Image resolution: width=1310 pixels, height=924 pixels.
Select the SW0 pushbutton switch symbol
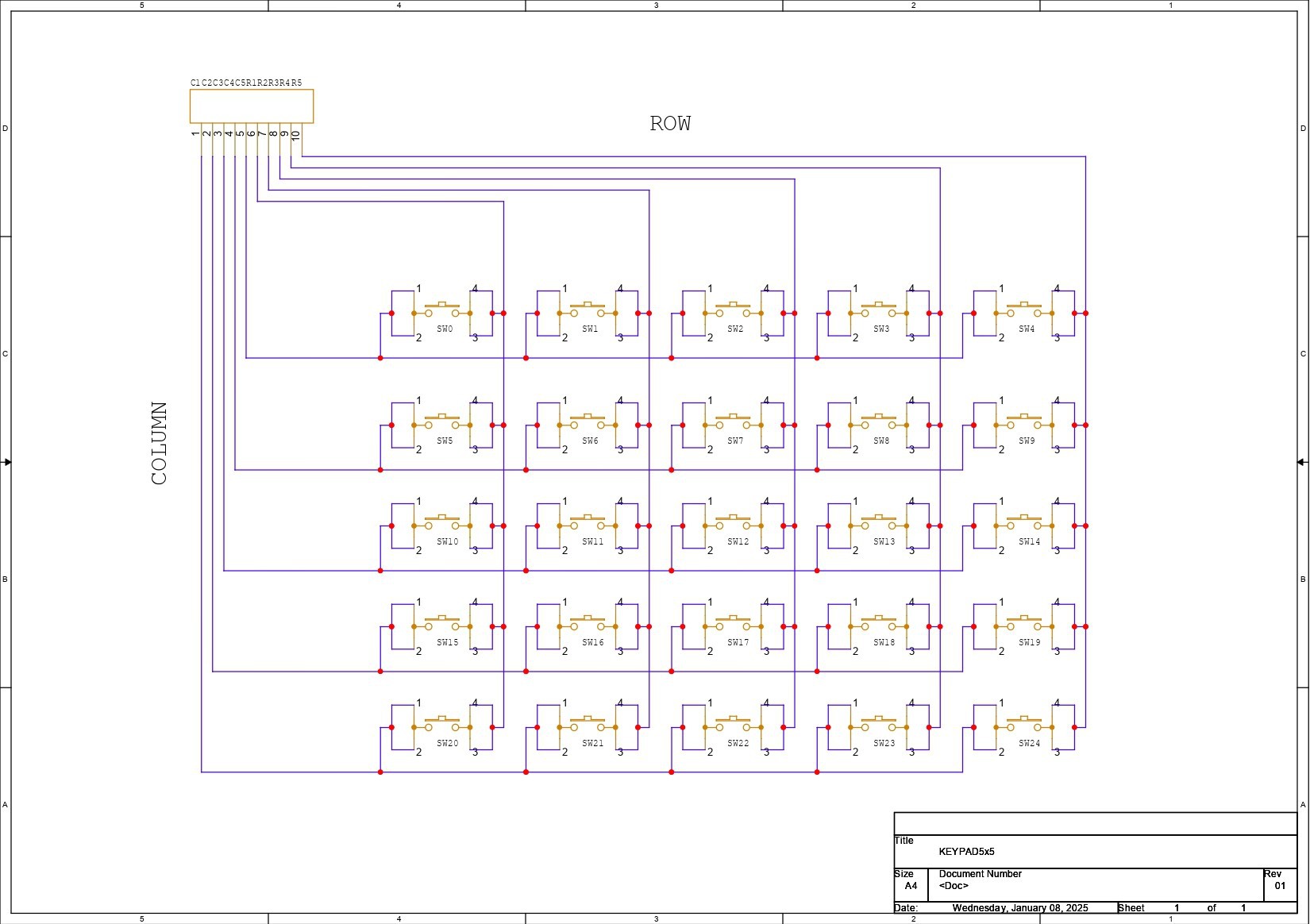coord(441,314)
